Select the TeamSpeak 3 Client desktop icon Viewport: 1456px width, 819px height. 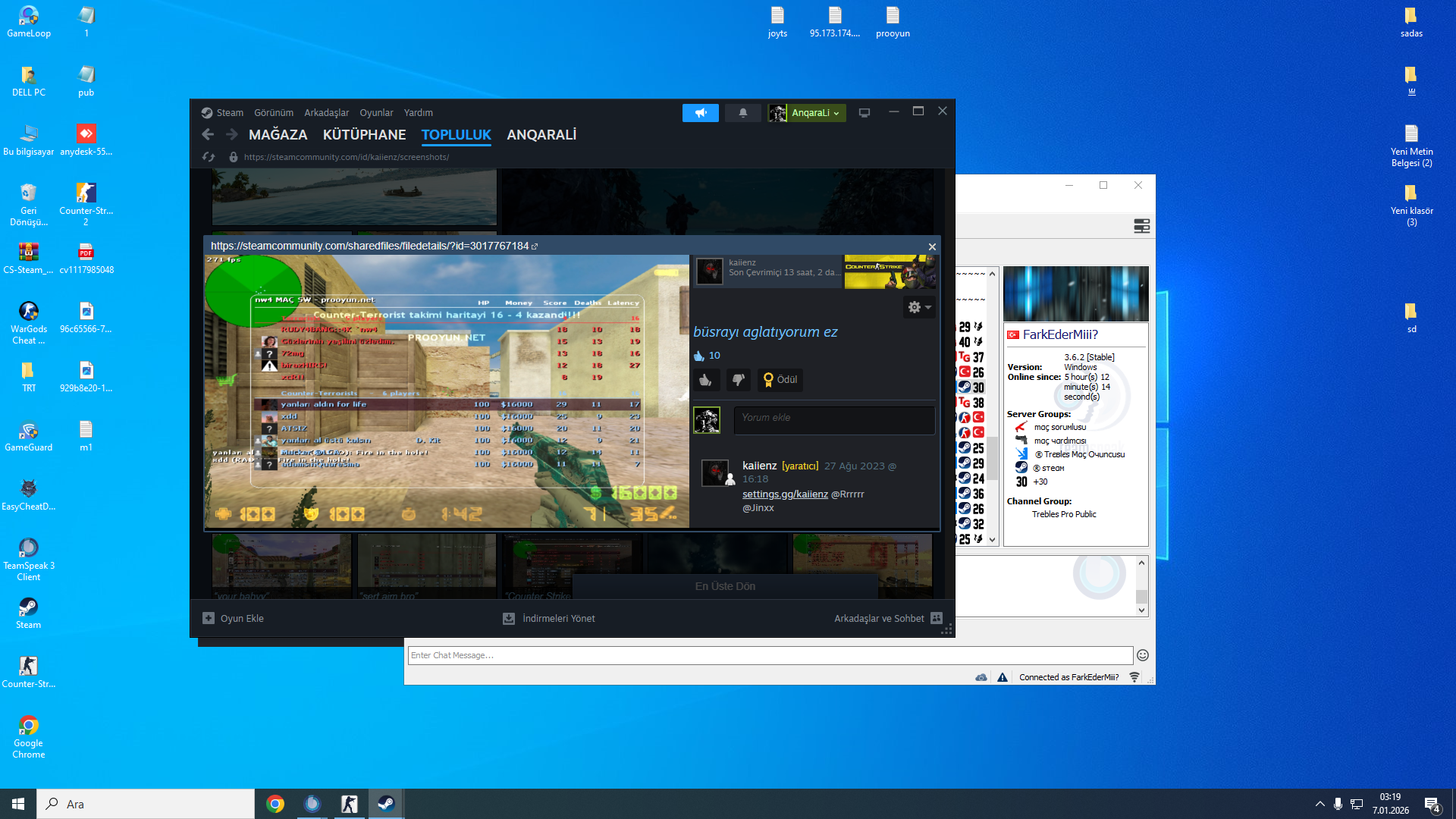(x=29, y=560)
